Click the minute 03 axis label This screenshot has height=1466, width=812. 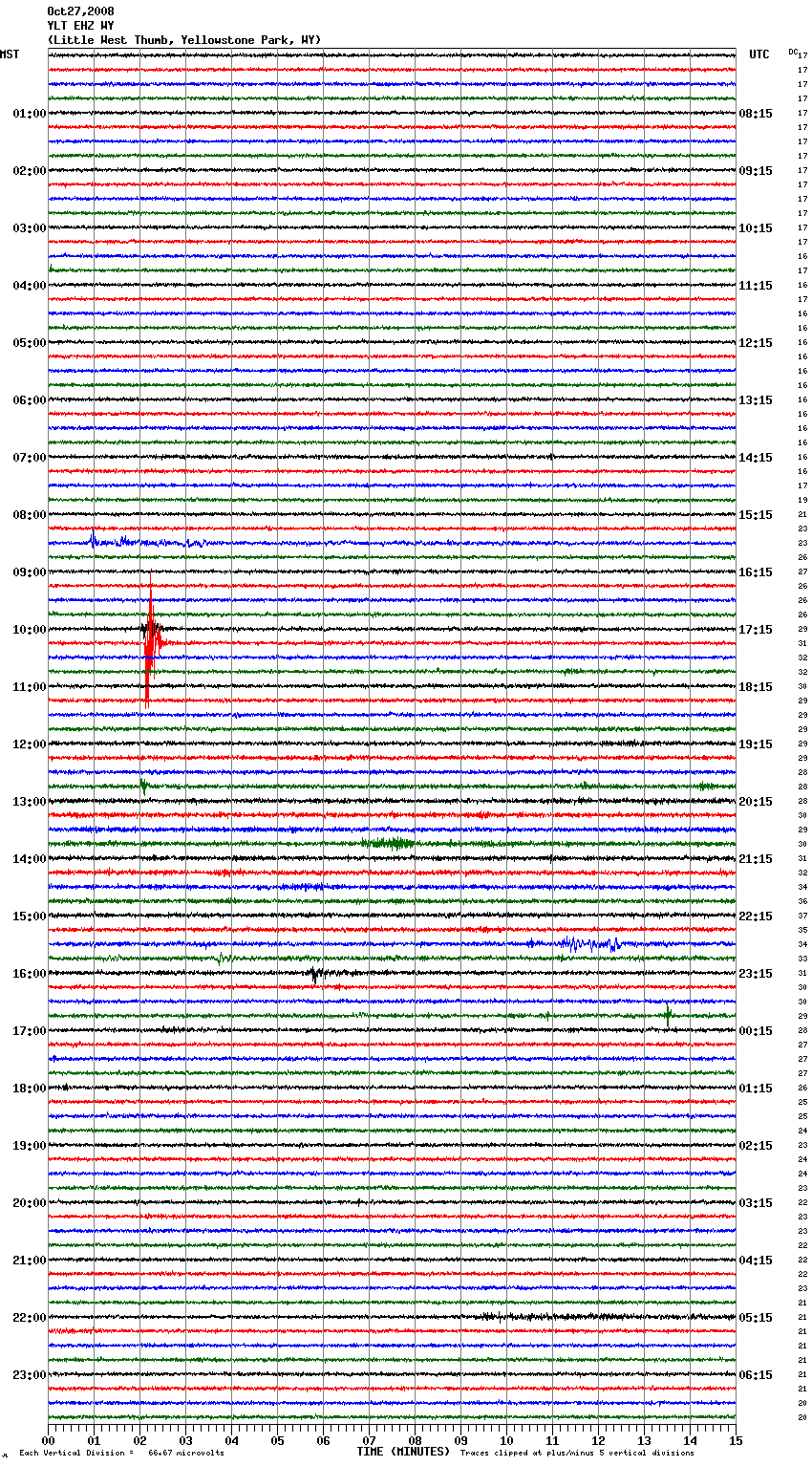point(185,1440)
